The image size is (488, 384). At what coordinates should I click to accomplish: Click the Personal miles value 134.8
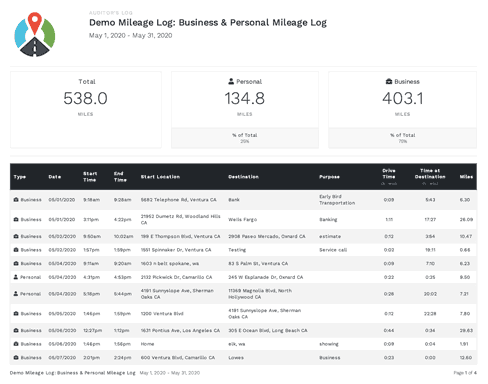pos(245,98)
